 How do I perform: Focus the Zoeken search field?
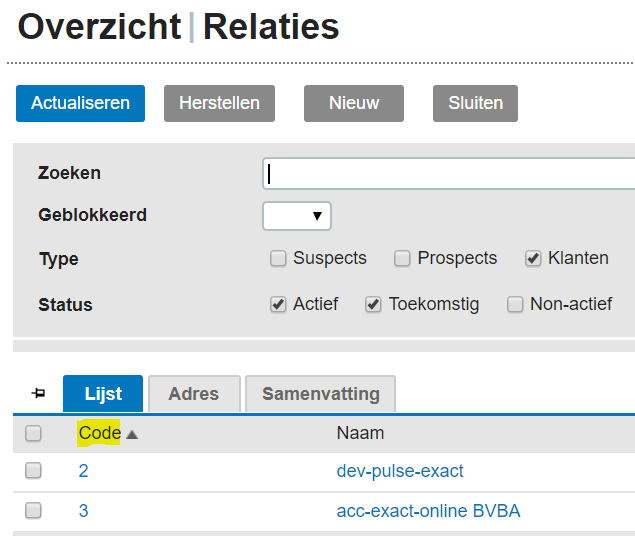coord(450,173)
